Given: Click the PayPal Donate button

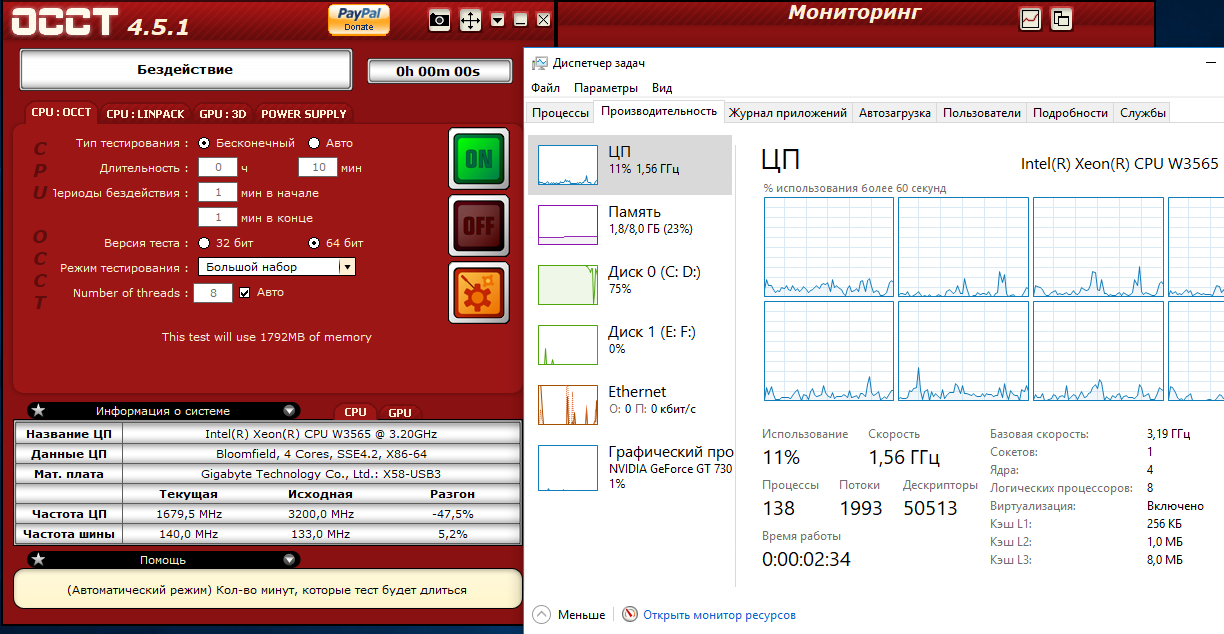Looking at the screenshot, I should tap(359, 19).
